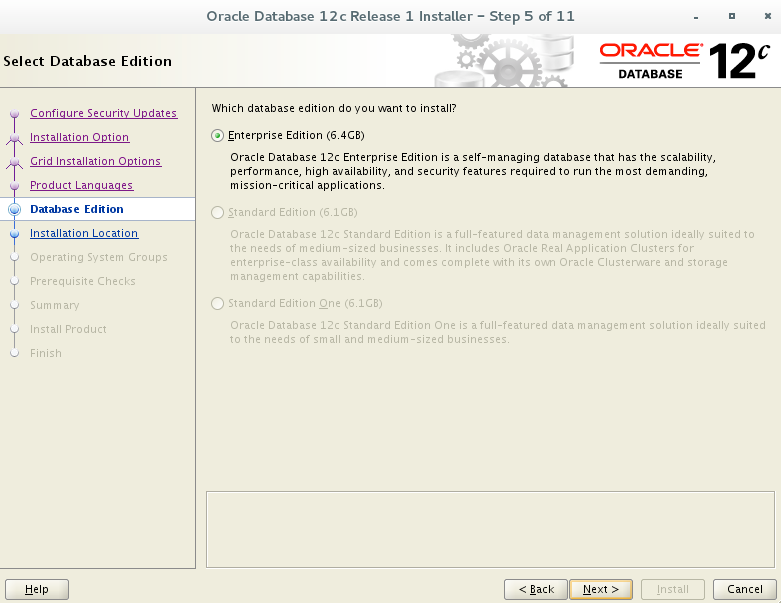Click the Help button
This screenshot has height=603, width=781.
point(37,589)
